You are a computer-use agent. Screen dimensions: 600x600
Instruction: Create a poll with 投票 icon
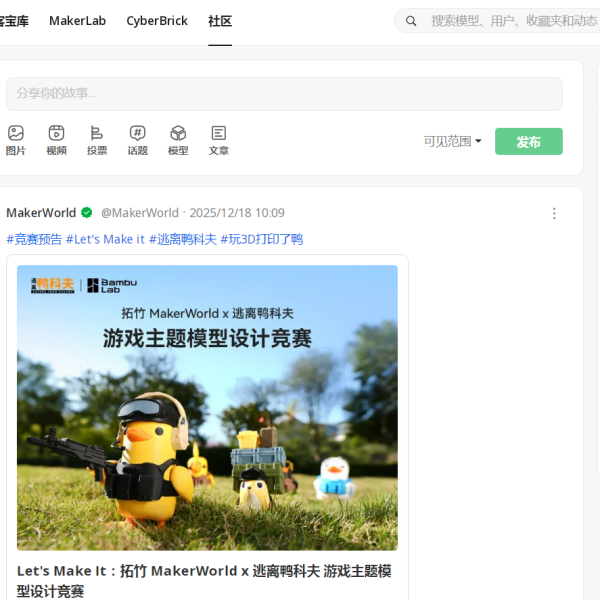97,140
